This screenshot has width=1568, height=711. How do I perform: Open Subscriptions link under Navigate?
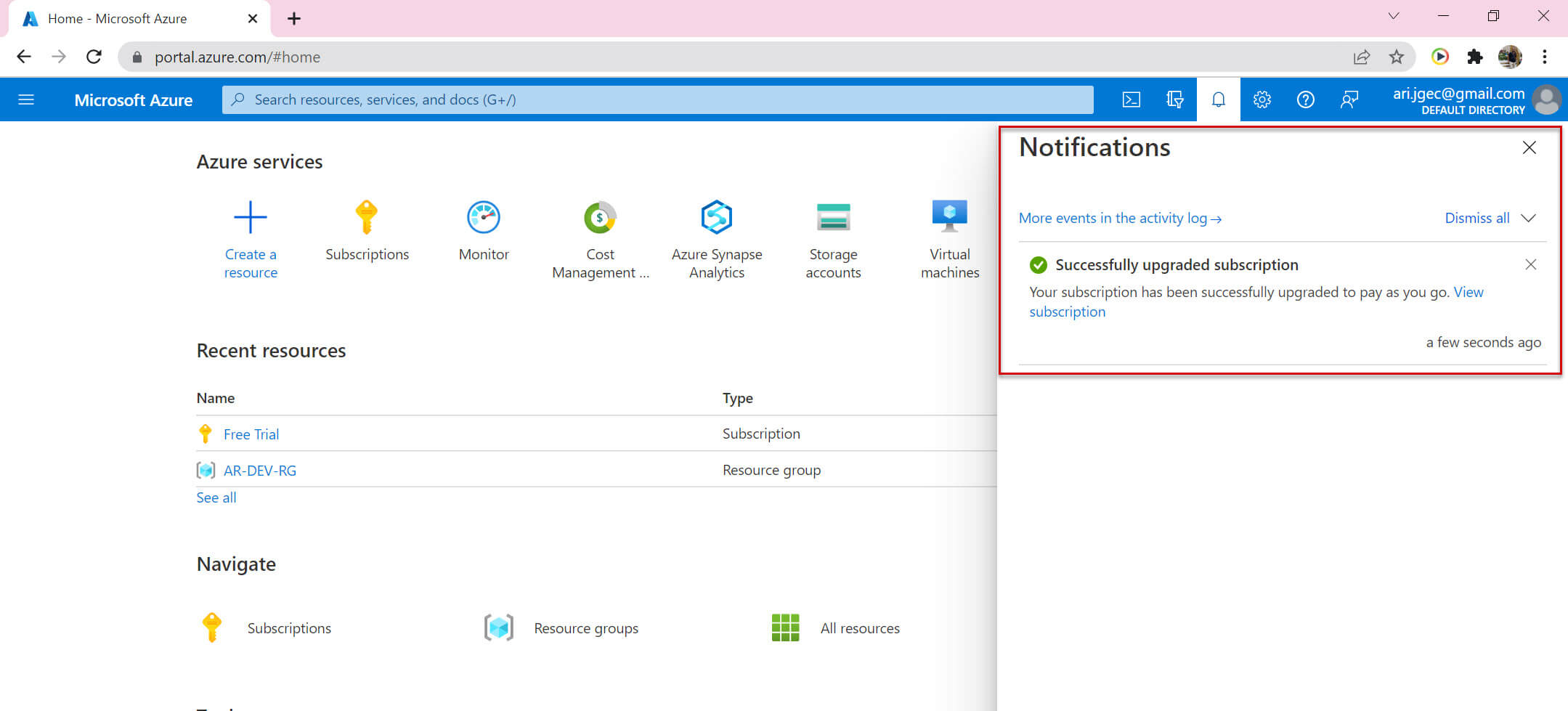click(x=289, y=628)
